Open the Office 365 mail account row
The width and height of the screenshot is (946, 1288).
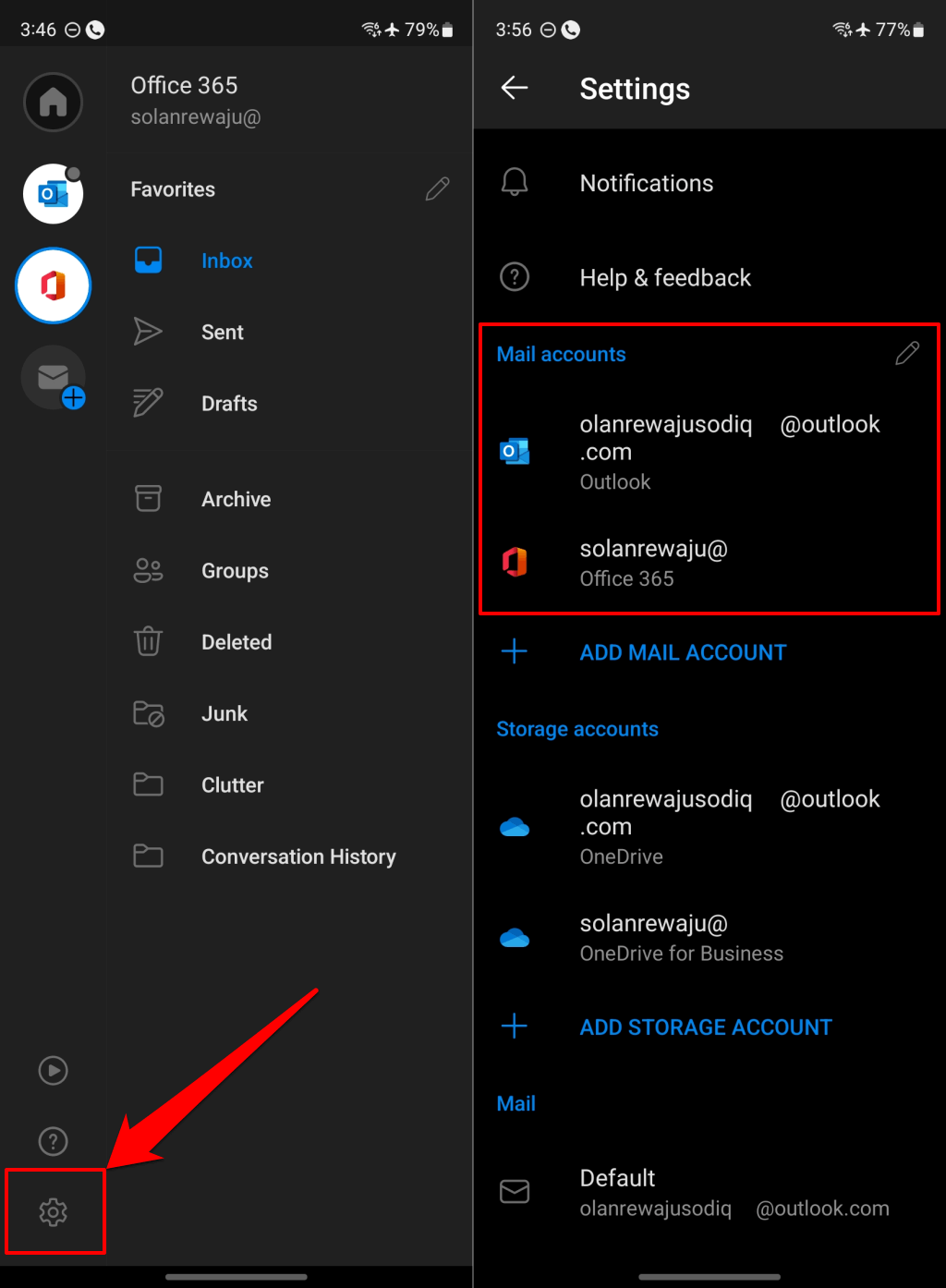709,564
